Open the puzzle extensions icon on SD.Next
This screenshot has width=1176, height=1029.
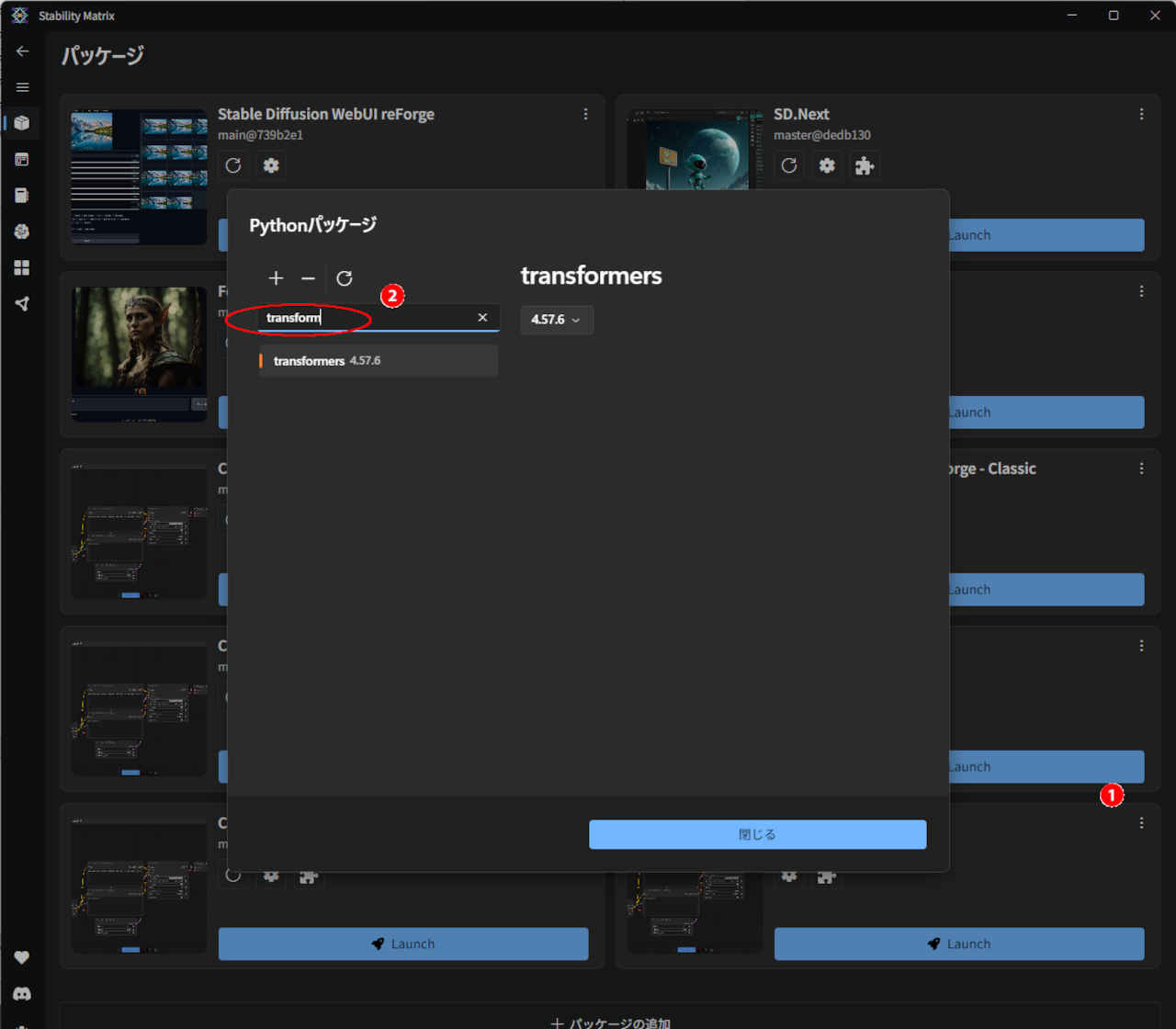(865, 165)
